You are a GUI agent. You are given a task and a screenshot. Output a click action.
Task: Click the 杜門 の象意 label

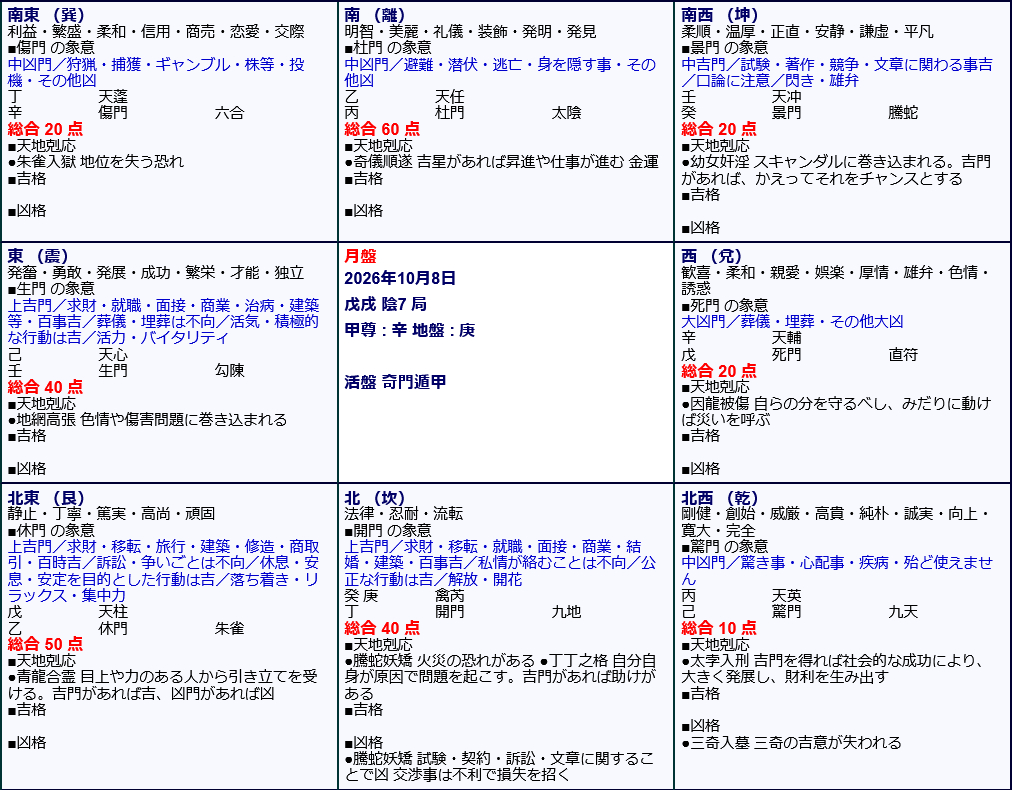(388, 48)
